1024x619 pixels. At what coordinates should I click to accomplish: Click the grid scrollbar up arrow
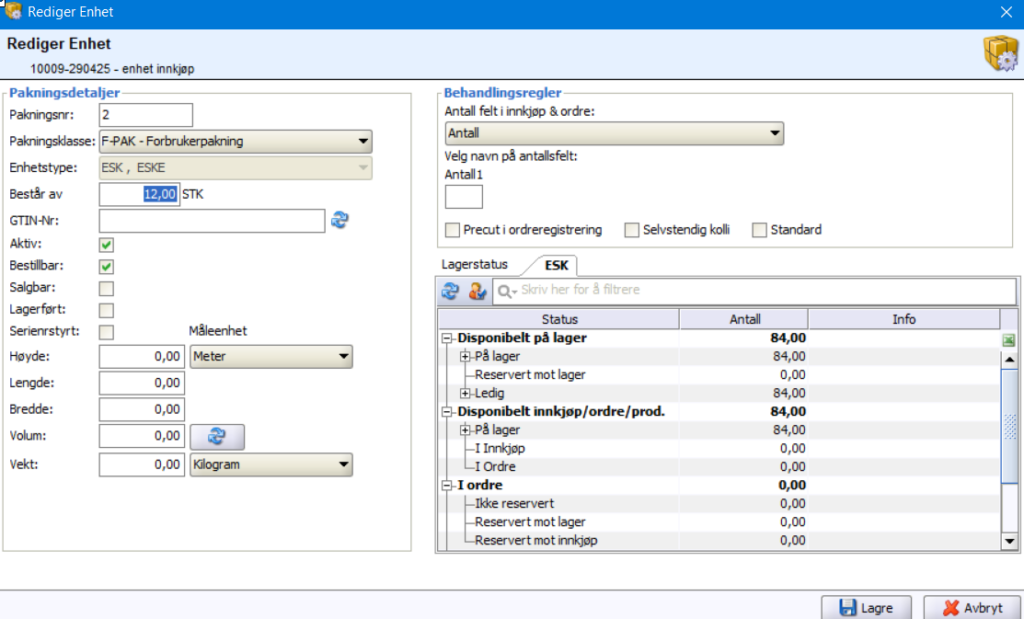(1010, 360)
